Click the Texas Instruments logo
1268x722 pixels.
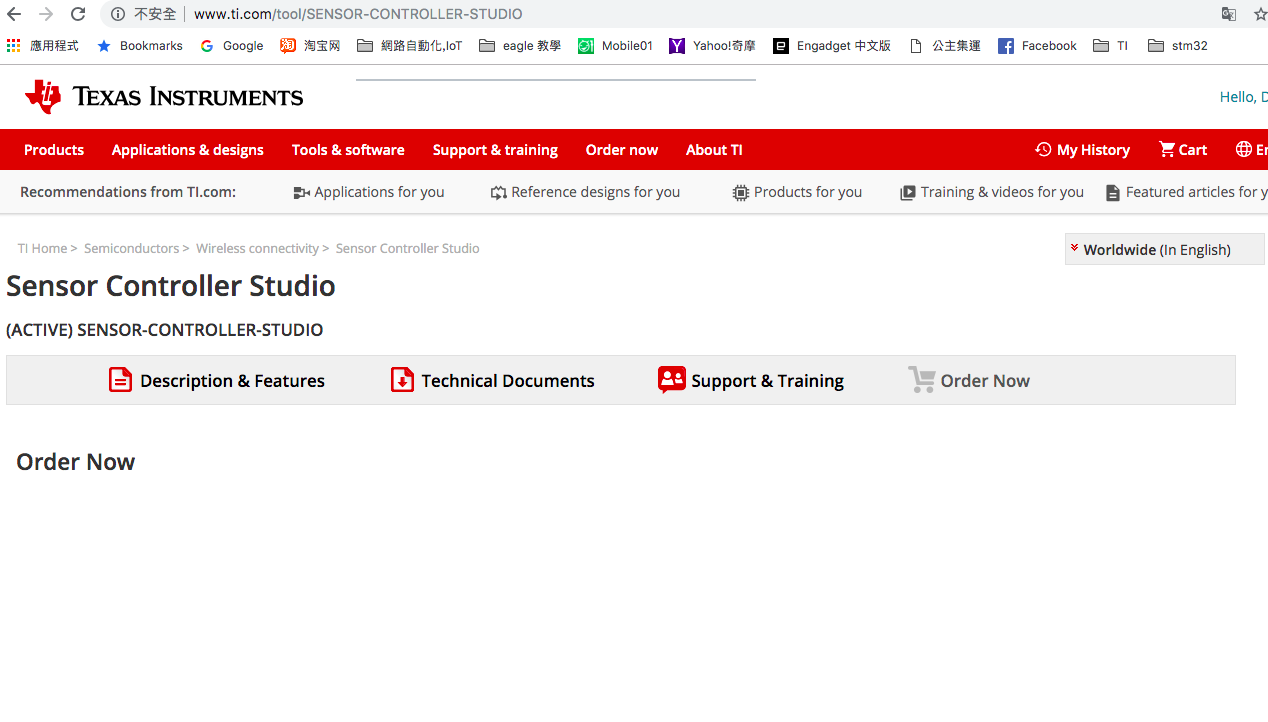(164, 97)
